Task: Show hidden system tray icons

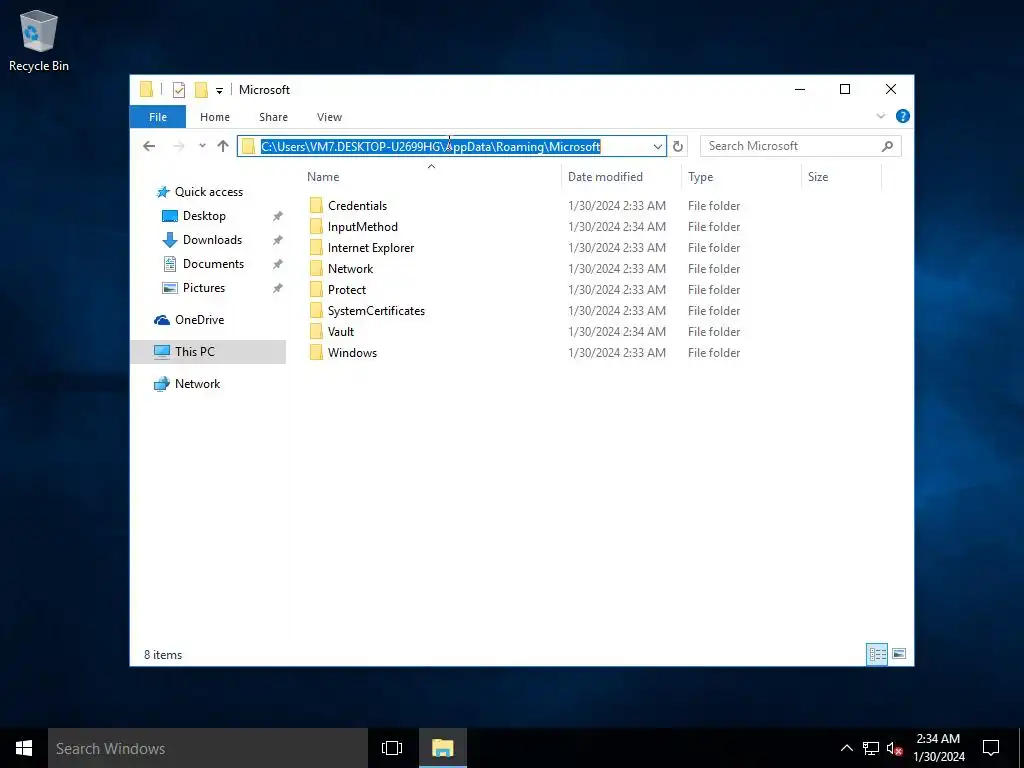Action: pyautogui.click(x=846, y=748)
